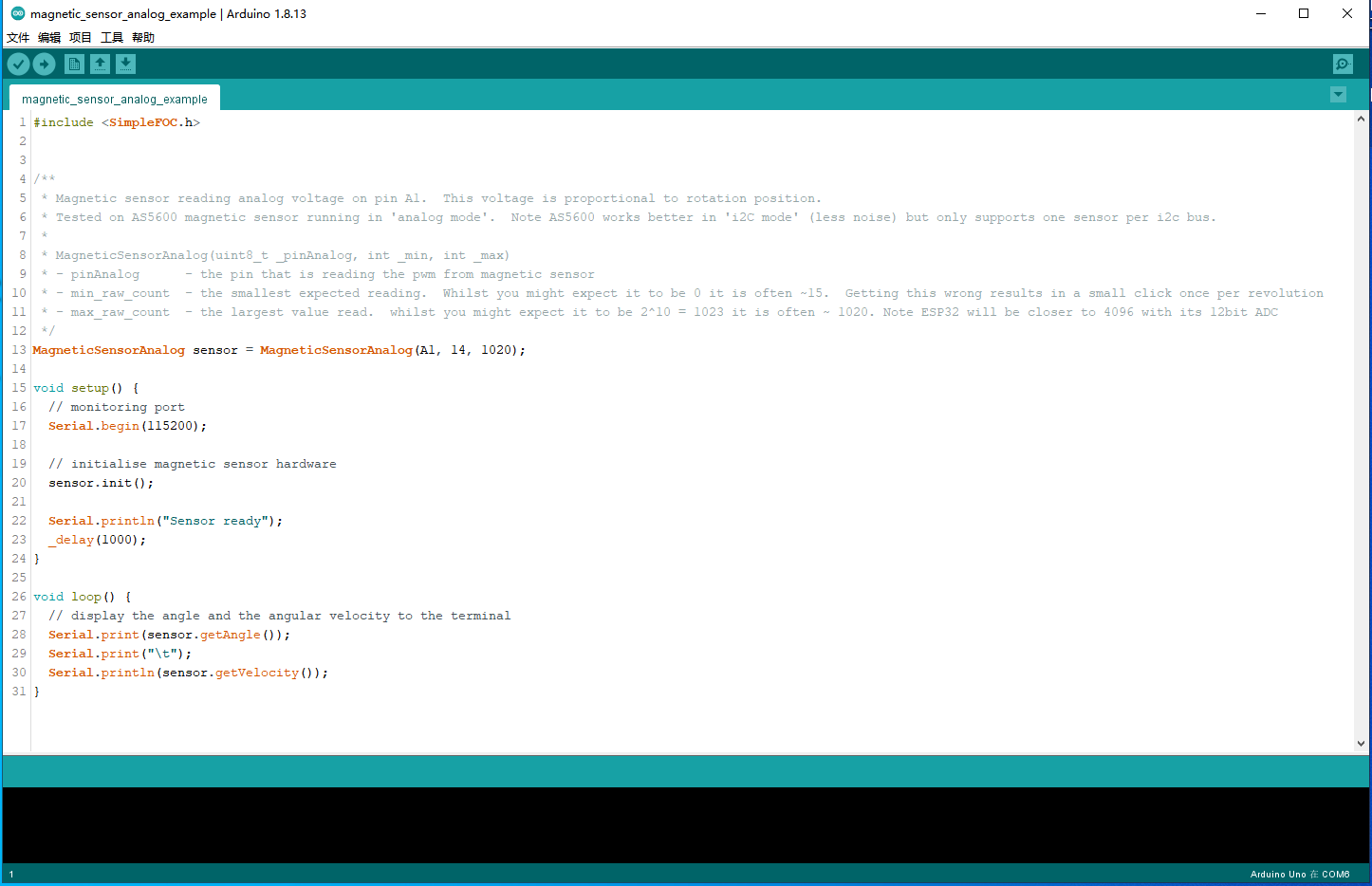Click 'Serial.print(sensor.getAngle());' line
1372x886 pixels.
click(169, 635)
